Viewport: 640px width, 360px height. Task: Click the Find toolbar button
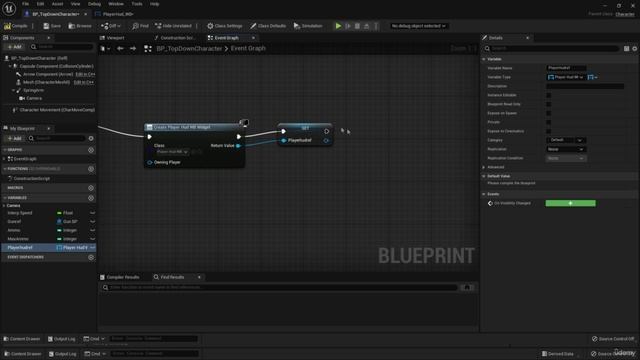140,26
